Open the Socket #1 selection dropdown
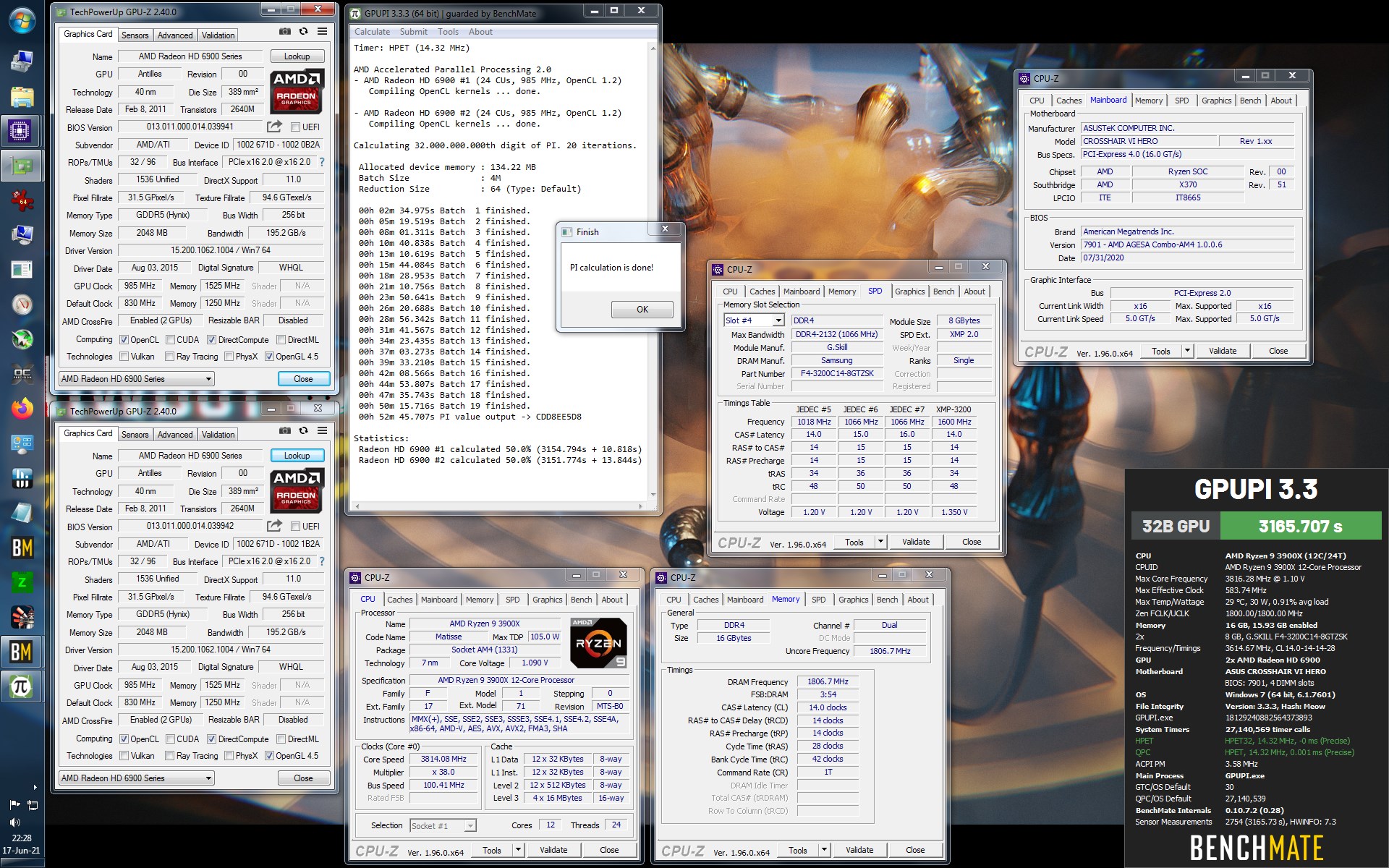1389x868 pixels. [x=443, y=826]
